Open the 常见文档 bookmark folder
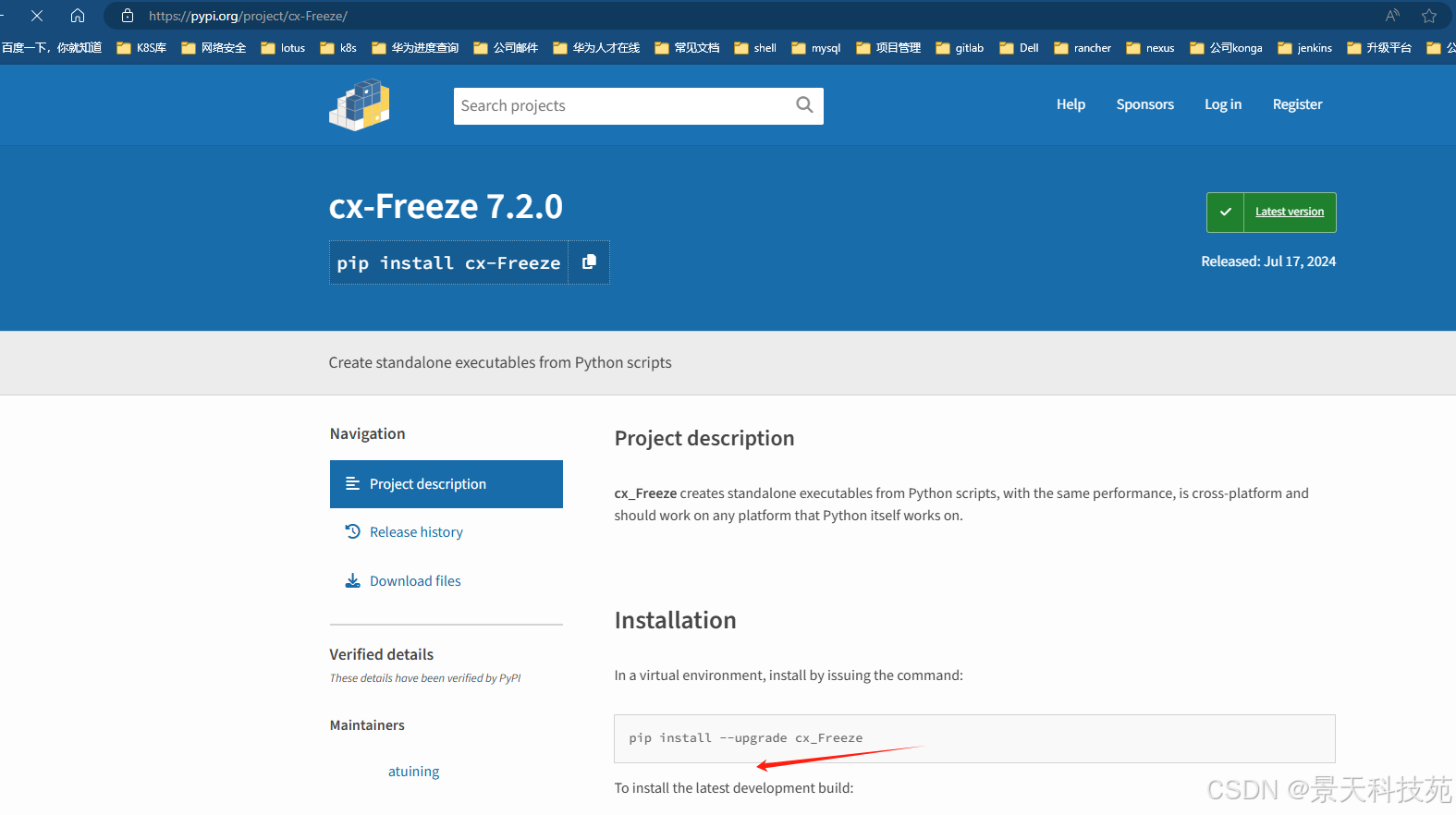This screenshot has height=815, width=1456. pyautogui.click(x=687, y=48)
